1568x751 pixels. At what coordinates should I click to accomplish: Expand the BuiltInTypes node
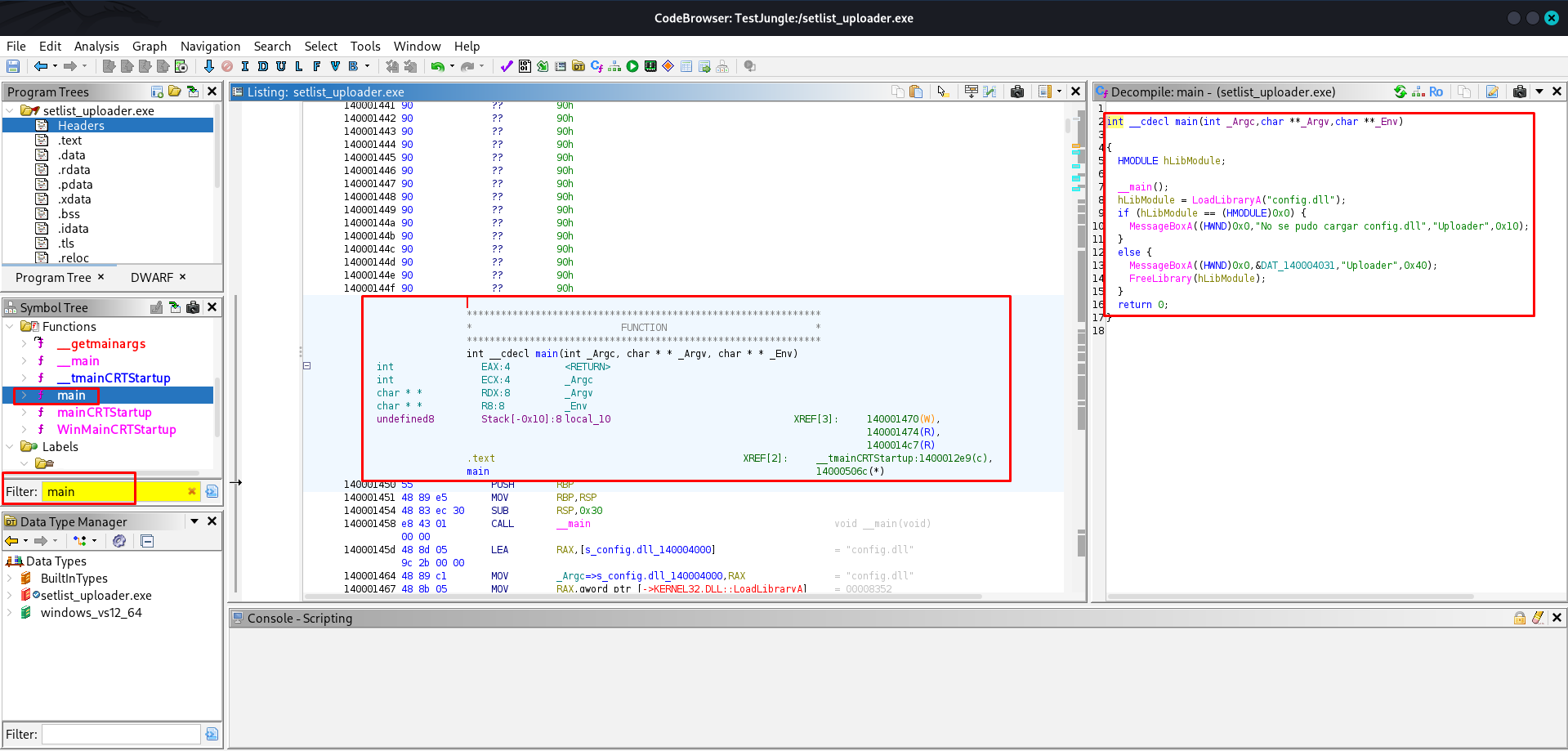[x=10, y=579]
